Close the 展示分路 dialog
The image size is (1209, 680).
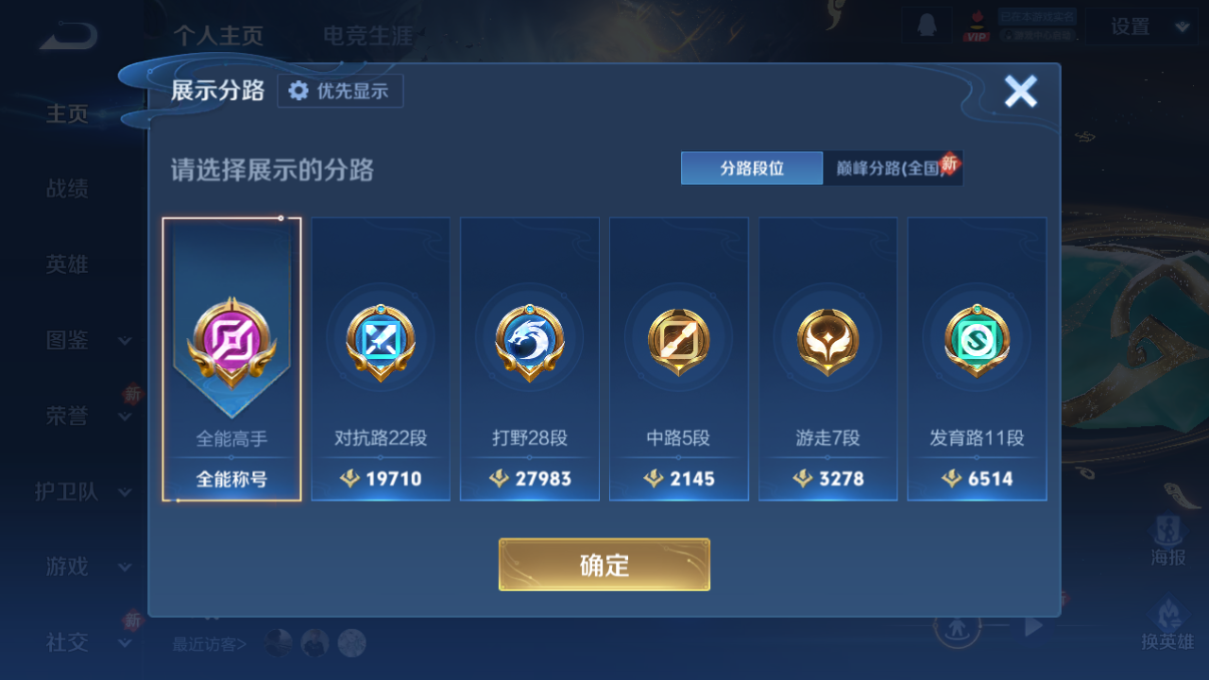click(x=1020, y=91)
